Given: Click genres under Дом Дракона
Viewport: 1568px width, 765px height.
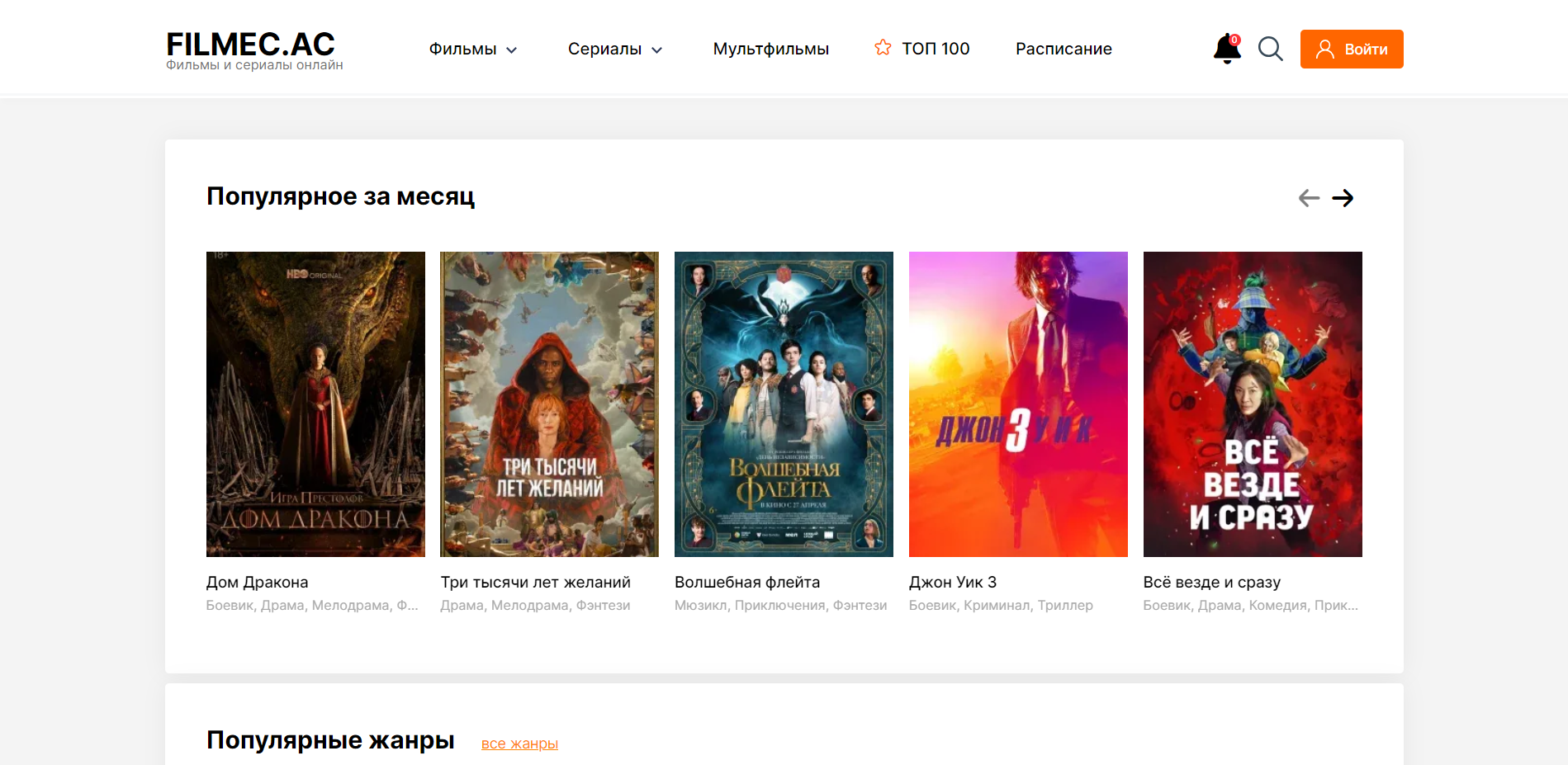Looking at the screenshot, I should 312,605.
